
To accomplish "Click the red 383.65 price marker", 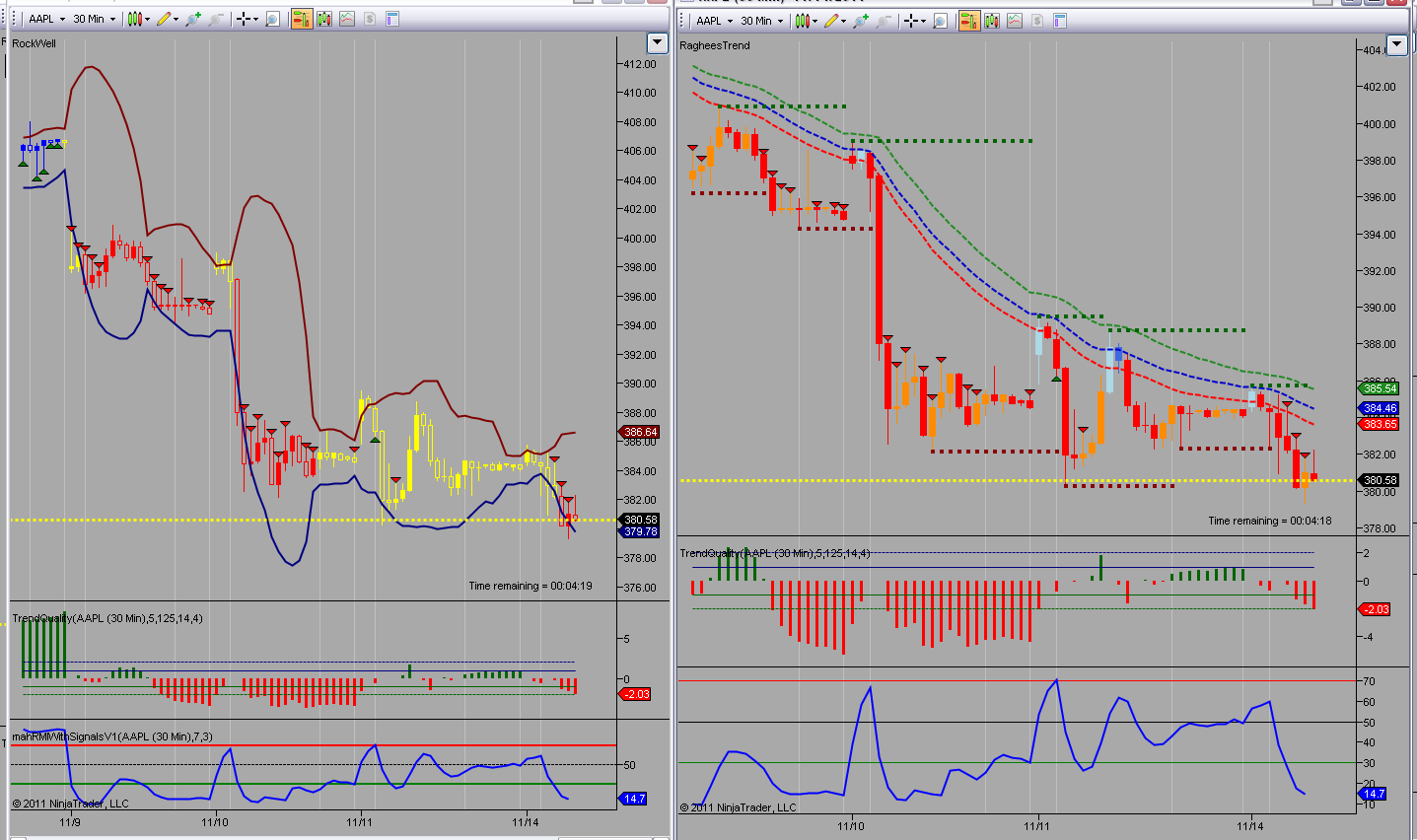I will [x=1380, y=424].
